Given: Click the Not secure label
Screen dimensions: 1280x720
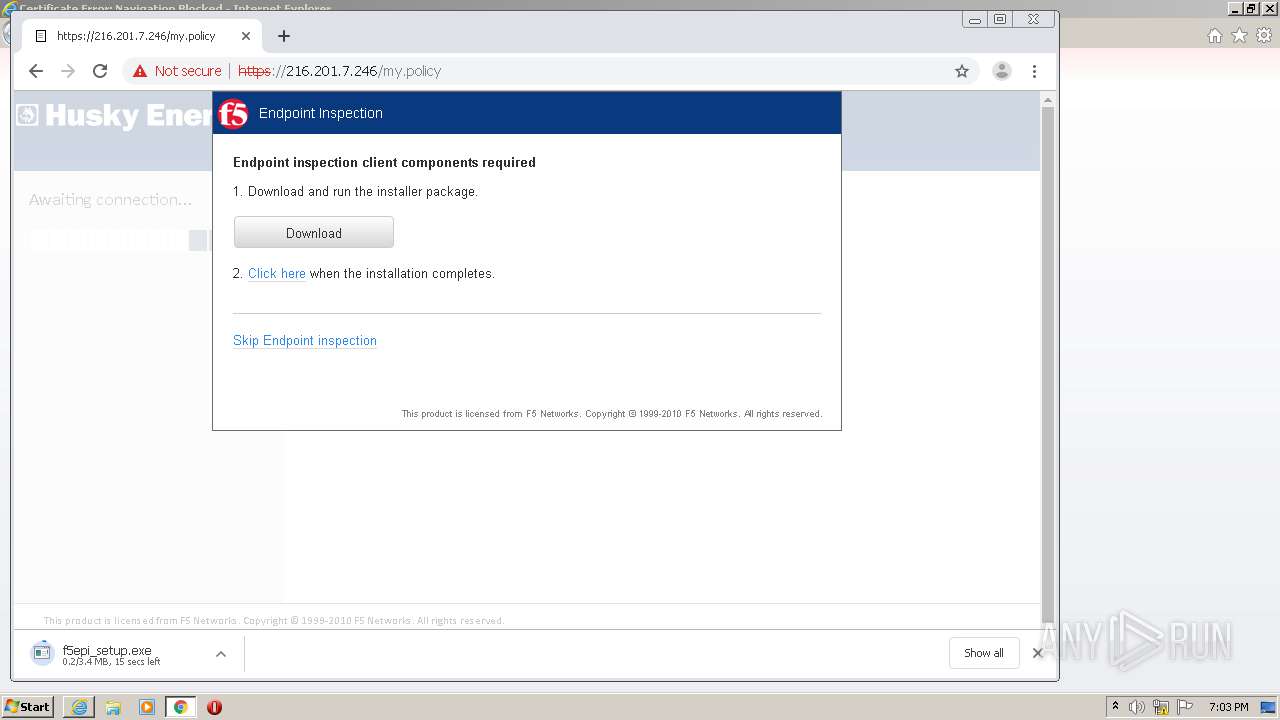Looking at the screenshot, I should click(x=188, y=71).
